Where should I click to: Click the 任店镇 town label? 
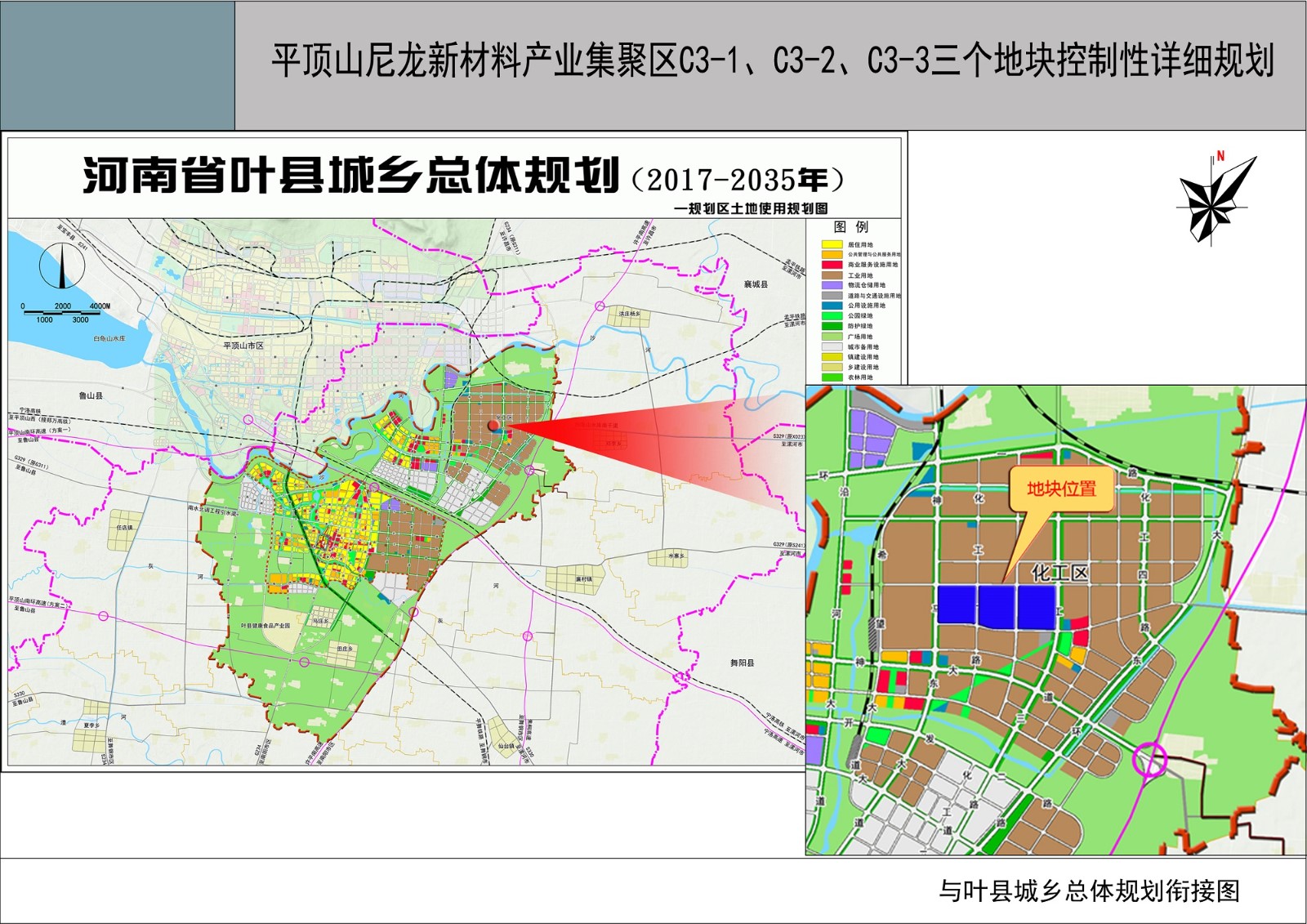124,528
